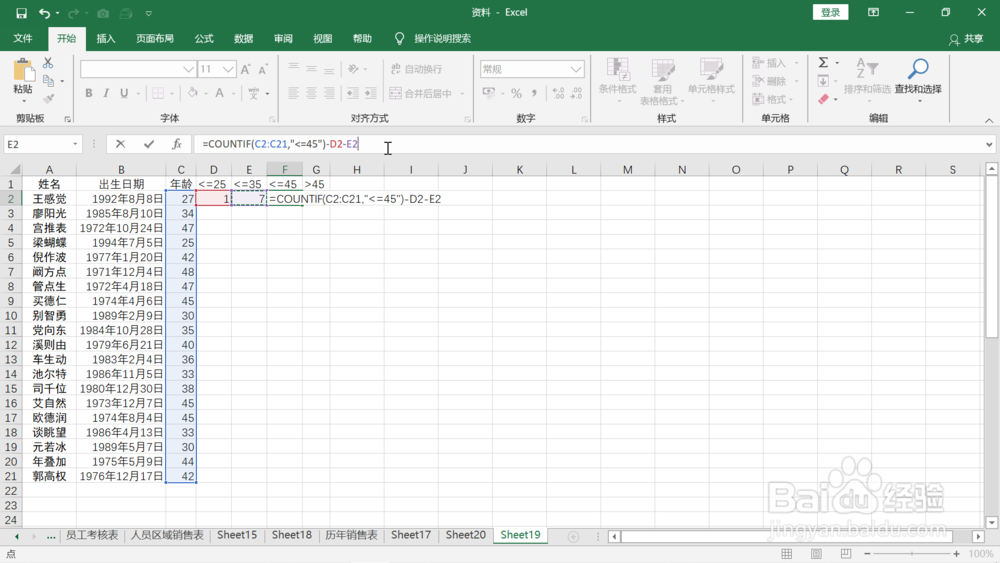The height and width of the screenshot is (563, 1000).
Task: Open fill color bucket
Action: pos(192,94)
